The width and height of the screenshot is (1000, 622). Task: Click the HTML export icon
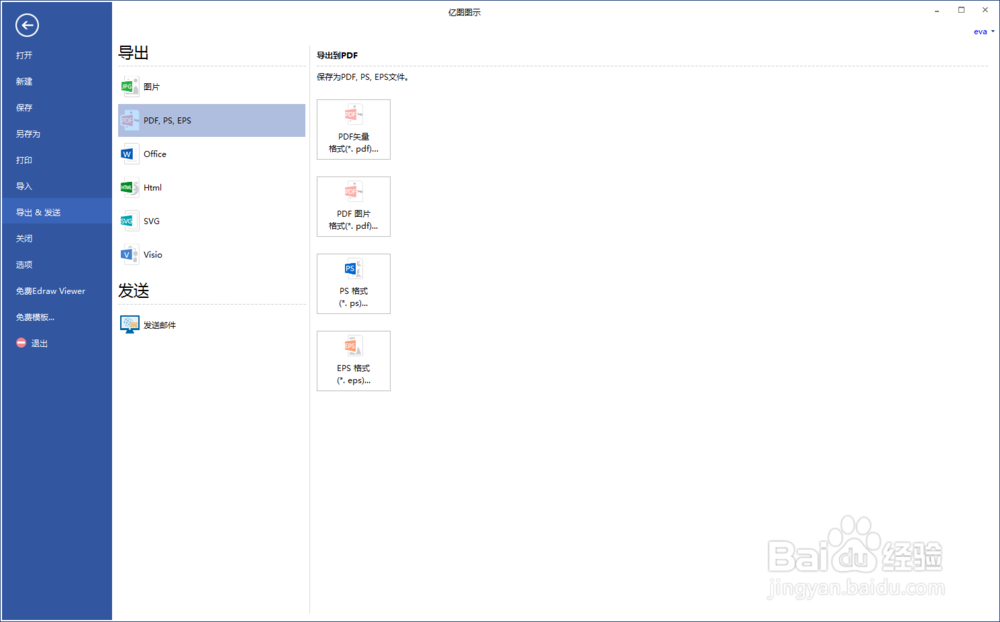click(129, 188)
